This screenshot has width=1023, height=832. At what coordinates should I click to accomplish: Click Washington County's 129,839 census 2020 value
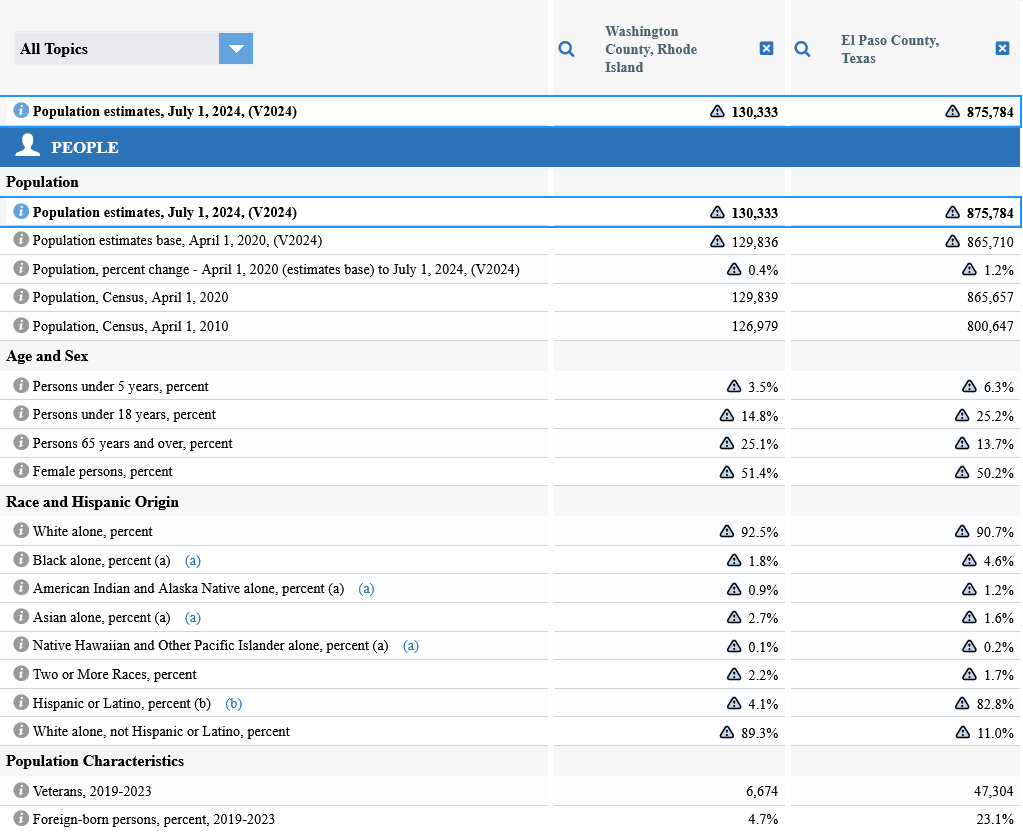click(755, 298)
